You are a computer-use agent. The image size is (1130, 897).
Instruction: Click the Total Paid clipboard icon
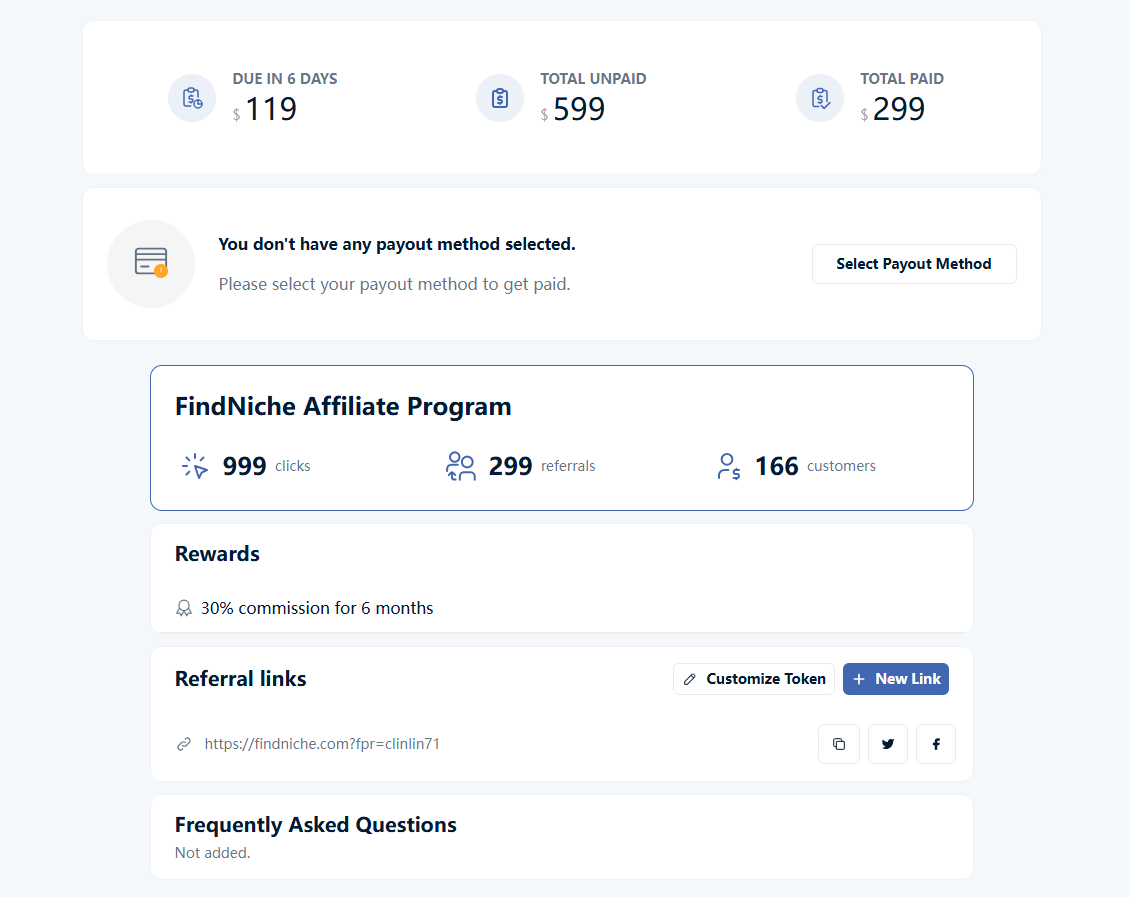coord(819,98)
